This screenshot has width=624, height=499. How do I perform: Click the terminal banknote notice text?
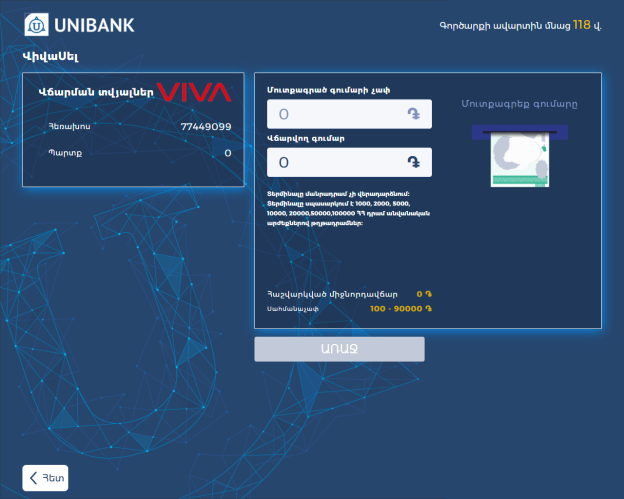348,209
